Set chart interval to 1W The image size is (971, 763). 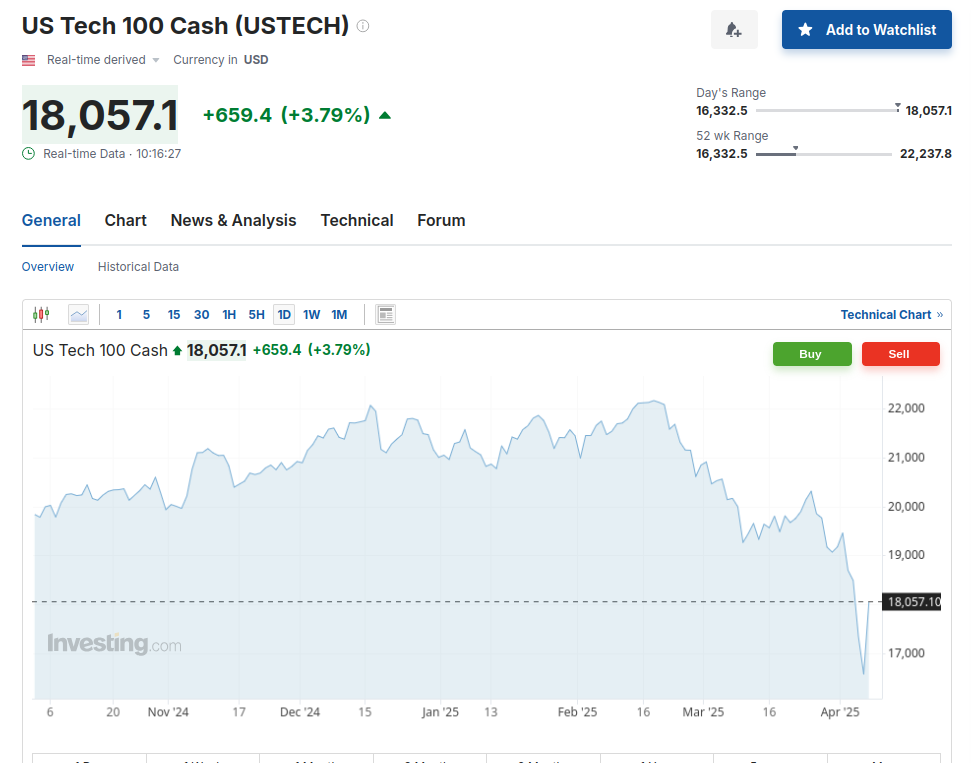coord(311,315)
